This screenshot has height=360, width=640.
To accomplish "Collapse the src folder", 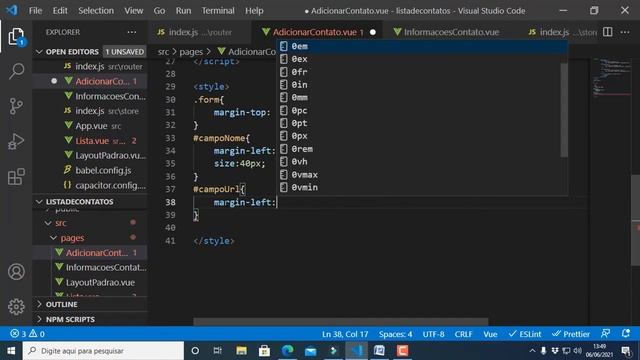I will click(x=48, y=223).
